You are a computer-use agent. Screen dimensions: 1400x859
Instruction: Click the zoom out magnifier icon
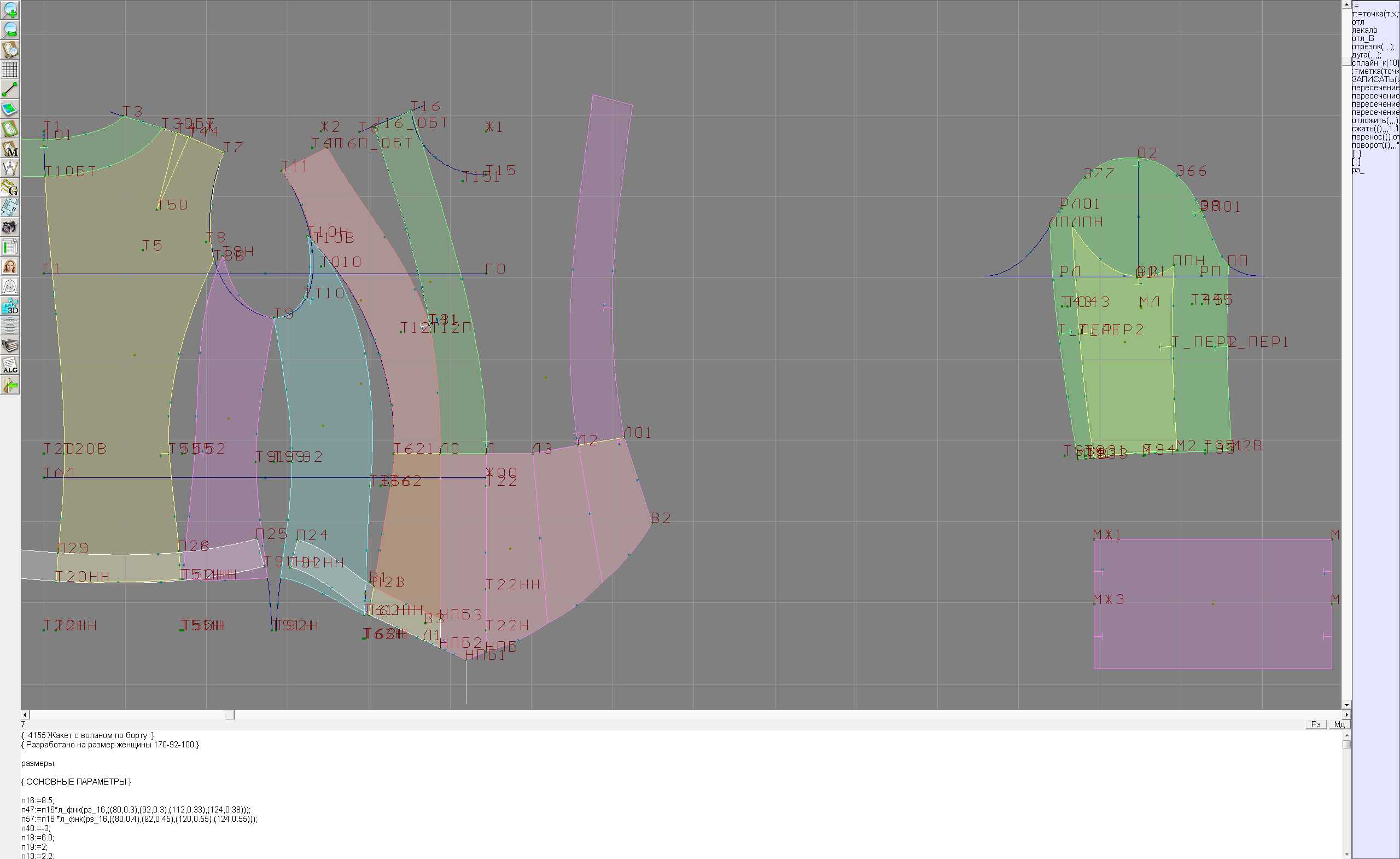click(x=10, y=30)
